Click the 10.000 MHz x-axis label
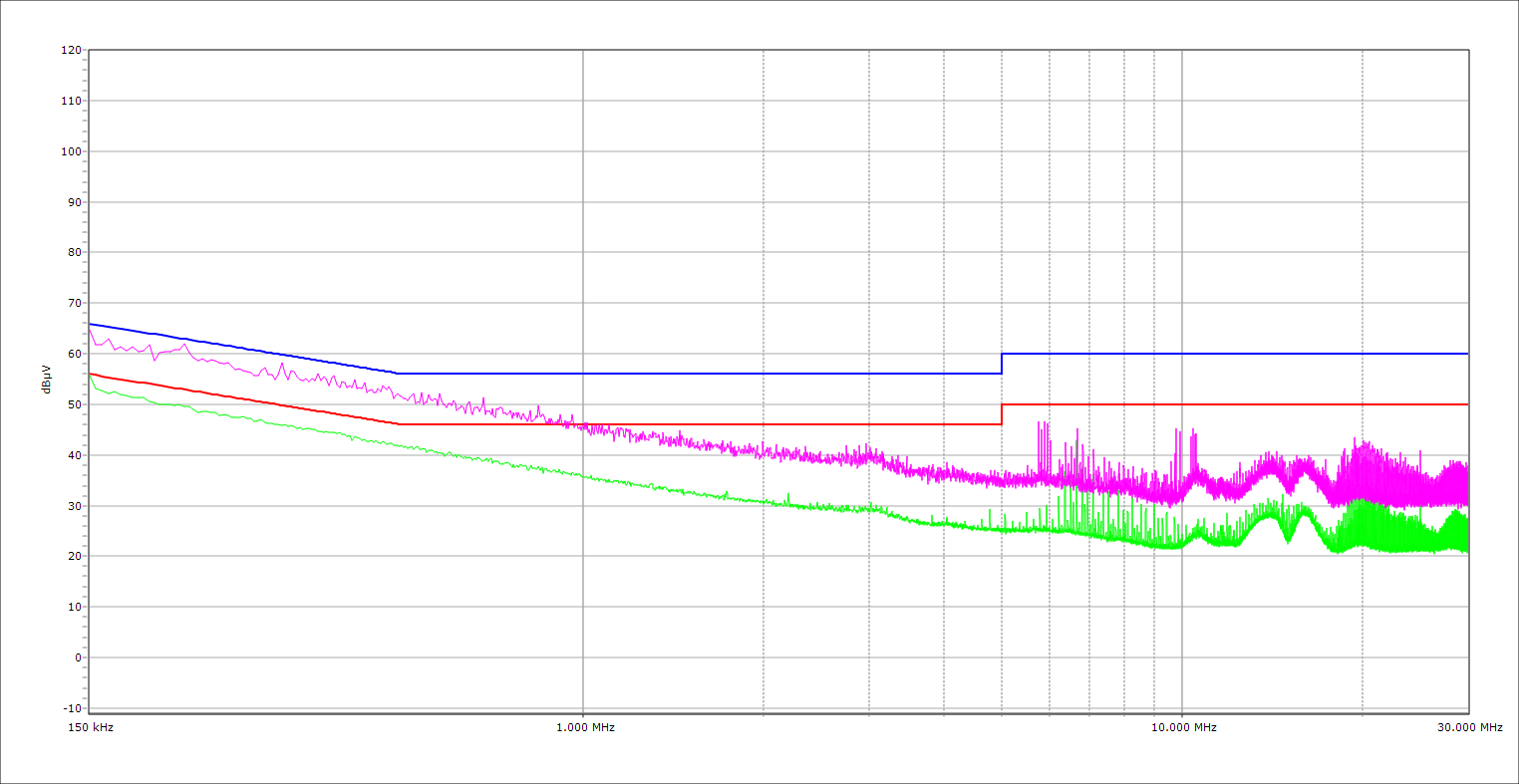 click(1183, 727)
